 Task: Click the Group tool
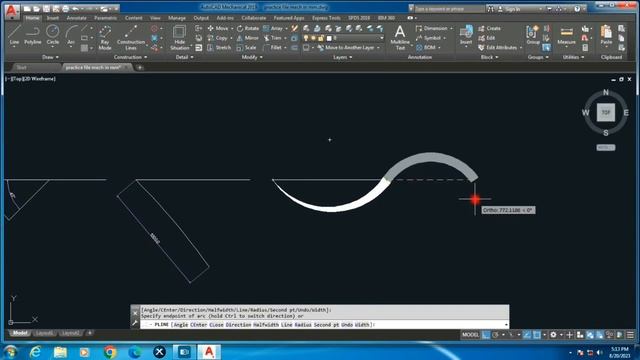(x=533, y=35)
